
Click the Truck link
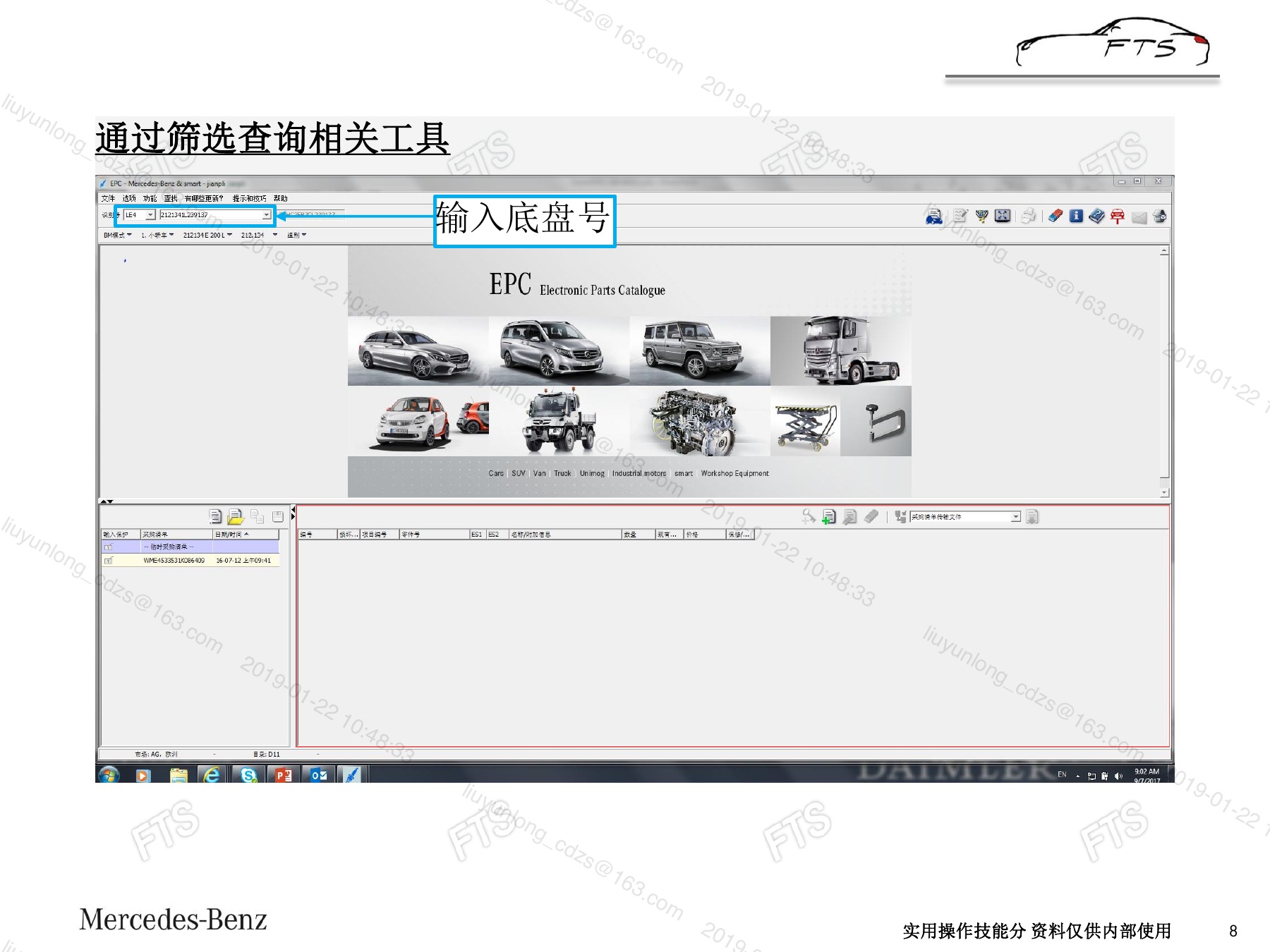coord(562,474)
